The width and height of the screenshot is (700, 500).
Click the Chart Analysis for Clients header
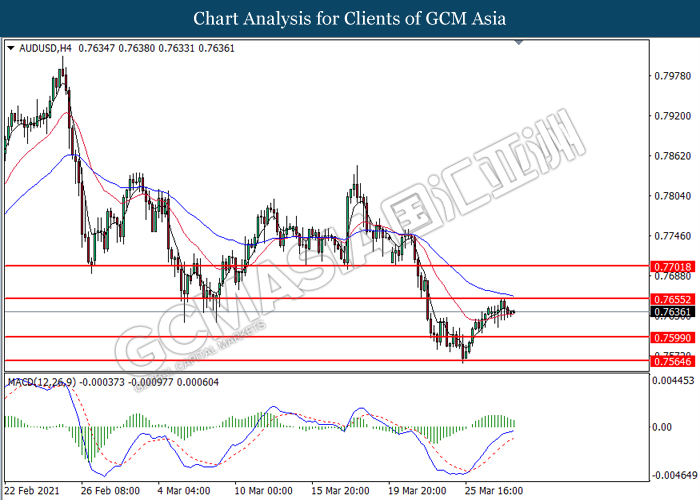350,18
